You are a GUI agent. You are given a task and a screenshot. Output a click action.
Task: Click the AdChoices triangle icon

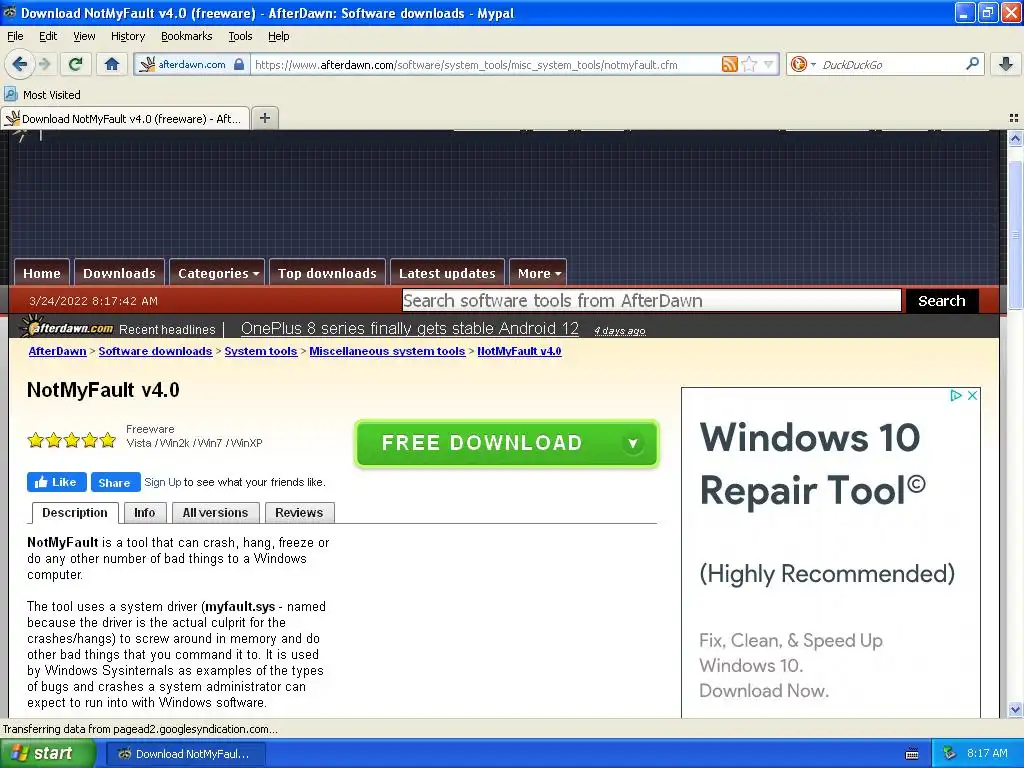tap(955, 395)
